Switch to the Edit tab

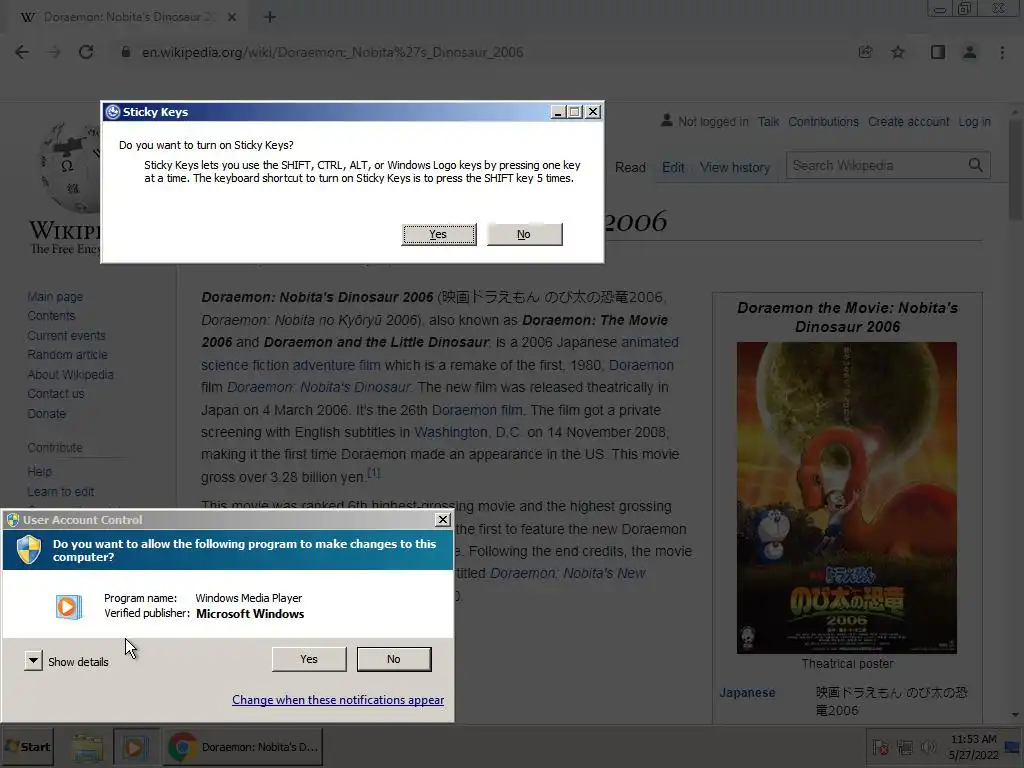click(673, 167)
